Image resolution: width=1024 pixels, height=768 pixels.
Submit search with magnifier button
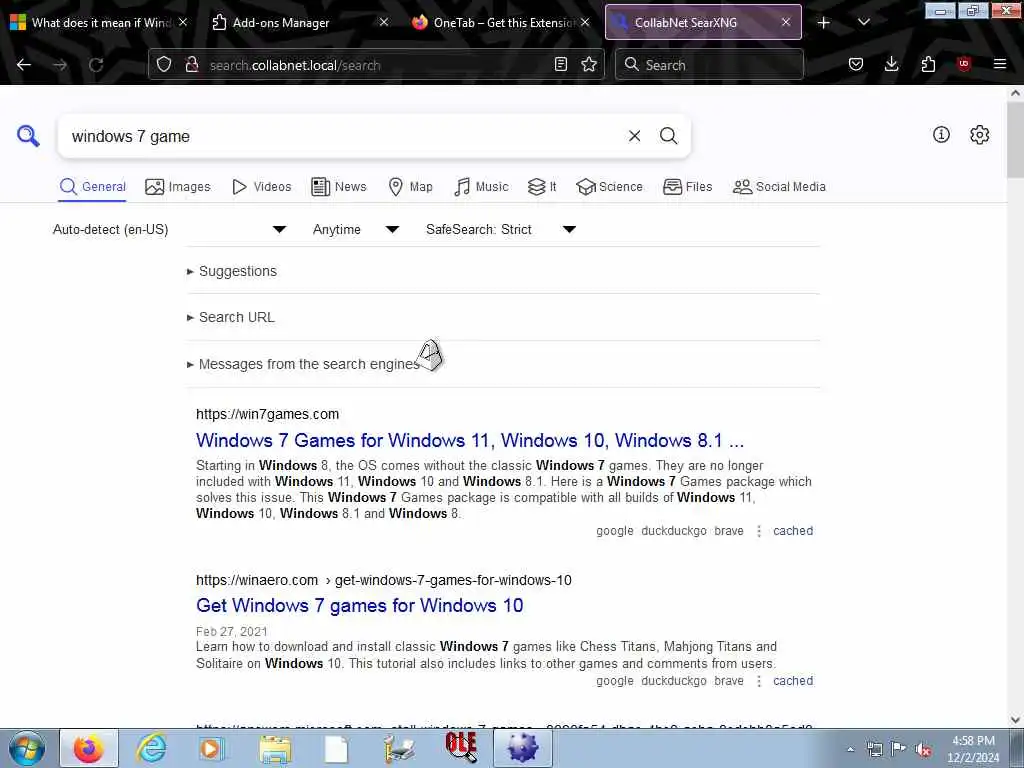pyautogui.click(x=668, y=136)
